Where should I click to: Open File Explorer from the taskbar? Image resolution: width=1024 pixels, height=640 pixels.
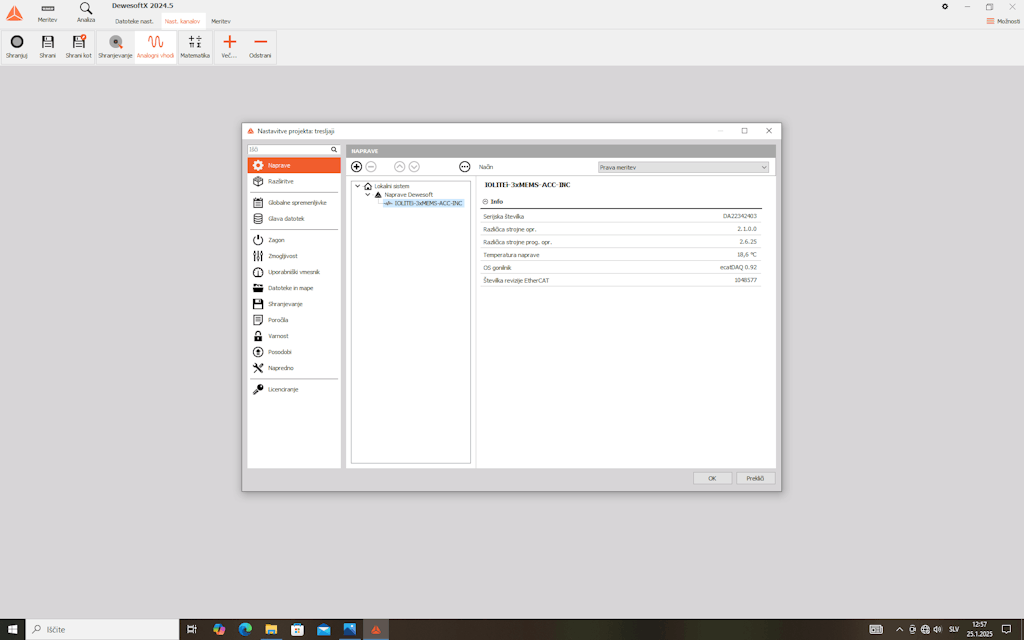click(x=271, y=630)
